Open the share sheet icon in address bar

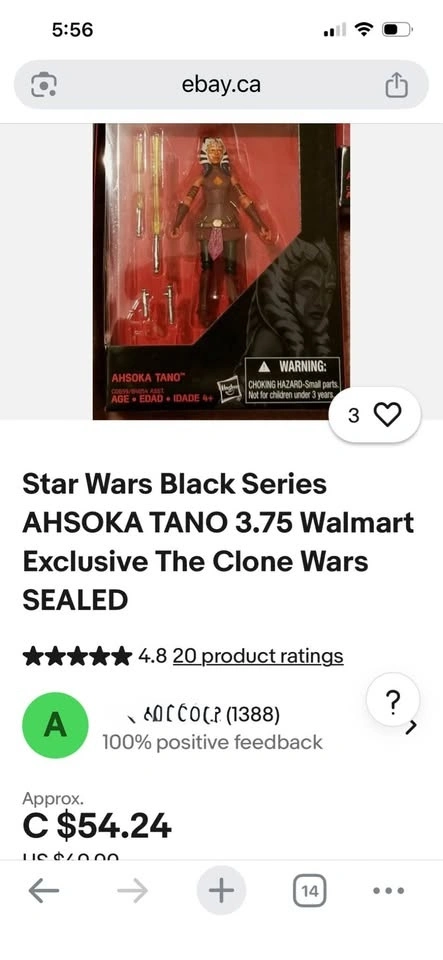tap(396, 84)
